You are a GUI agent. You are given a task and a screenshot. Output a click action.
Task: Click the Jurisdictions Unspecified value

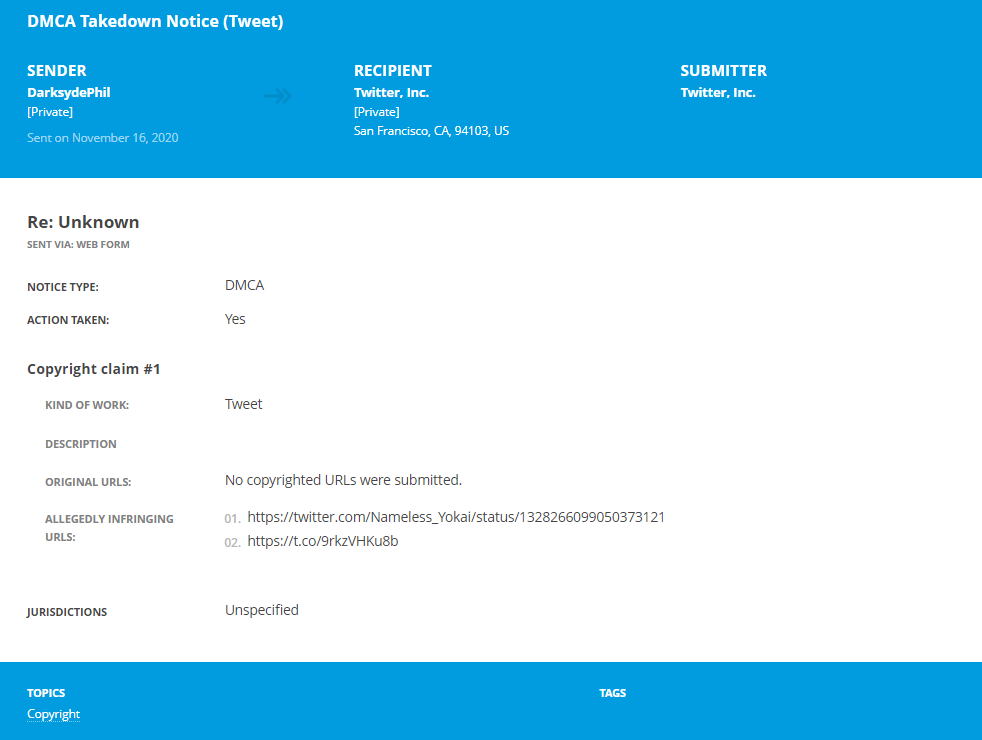pyautogui.click(x=262, y=610)
